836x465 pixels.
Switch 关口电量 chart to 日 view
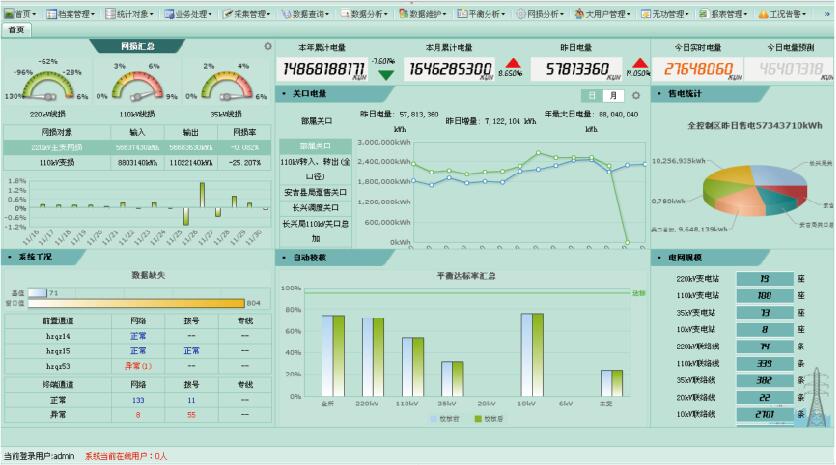pos(592,95)
